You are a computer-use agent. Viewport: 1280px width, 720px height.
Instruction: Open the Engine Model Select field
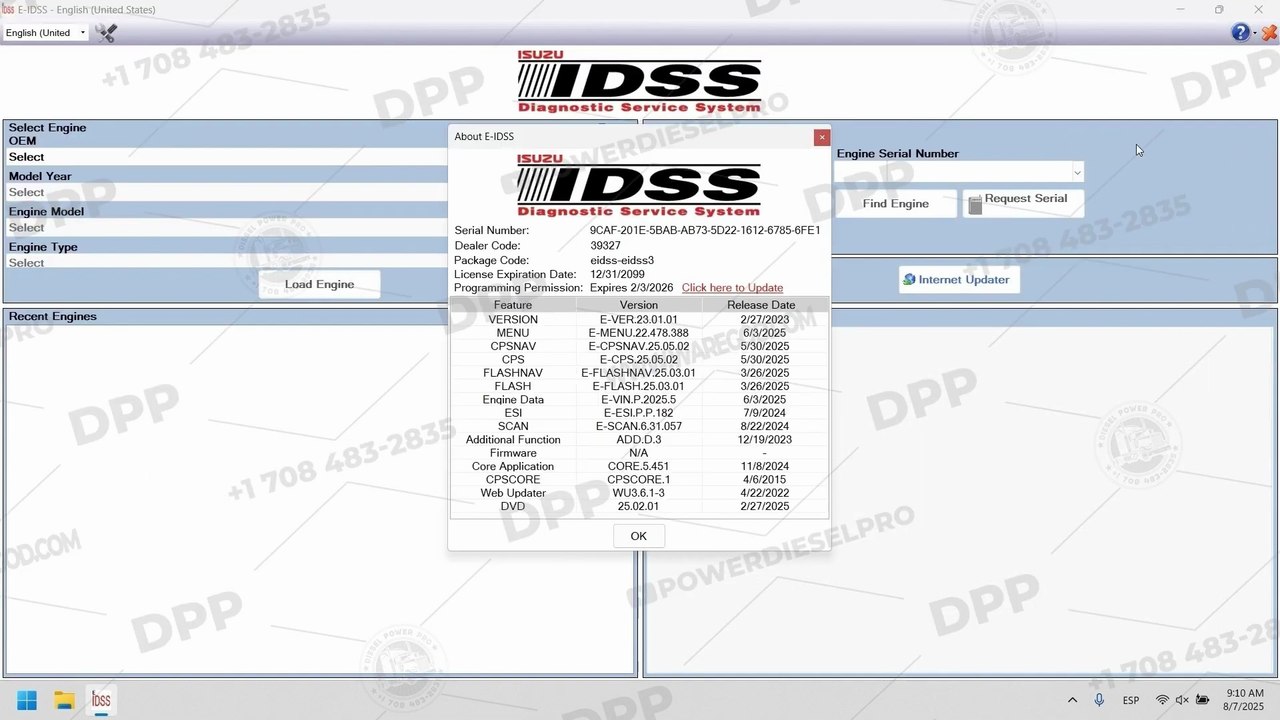(226, 227)
